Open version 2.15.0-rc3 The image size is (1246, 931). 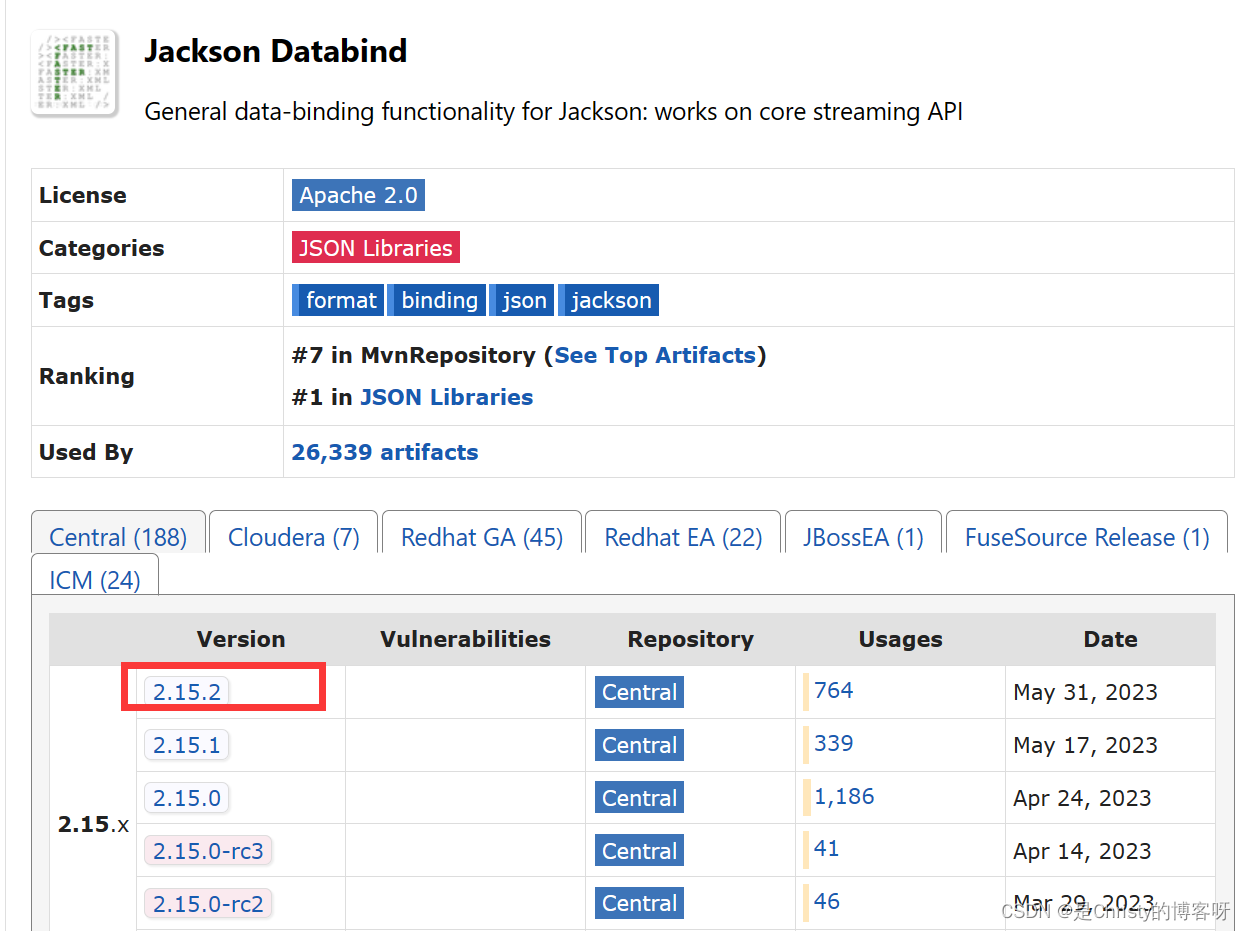(208, 851)
